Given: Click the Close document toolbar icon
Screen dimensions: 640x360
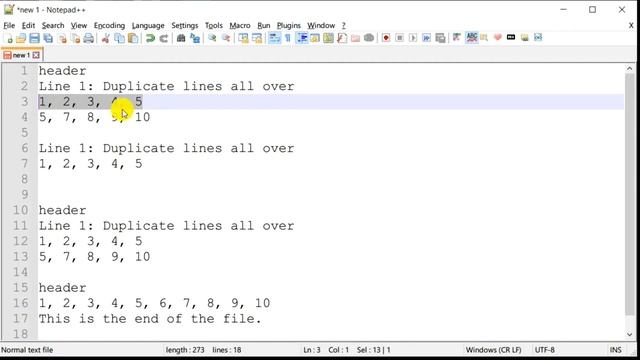Looking at the screenshot, I should click(62, 38).
